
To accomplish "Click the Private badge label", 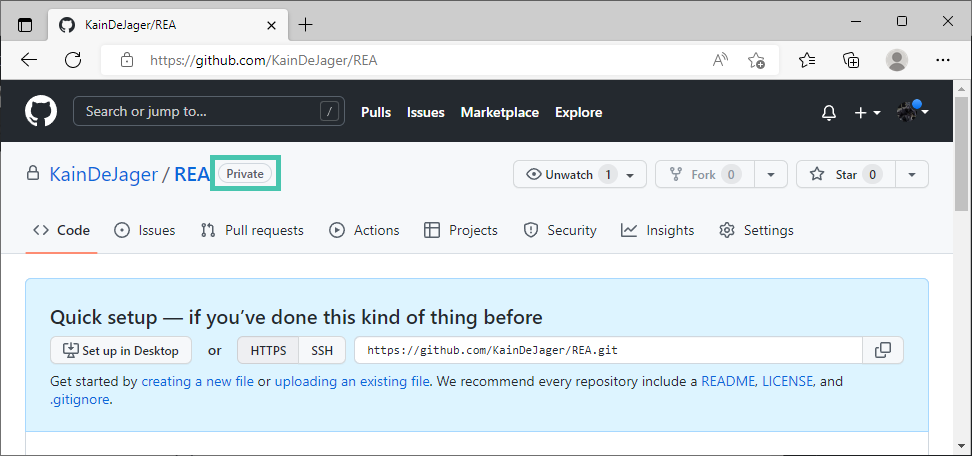I will [x=245, y=174].
